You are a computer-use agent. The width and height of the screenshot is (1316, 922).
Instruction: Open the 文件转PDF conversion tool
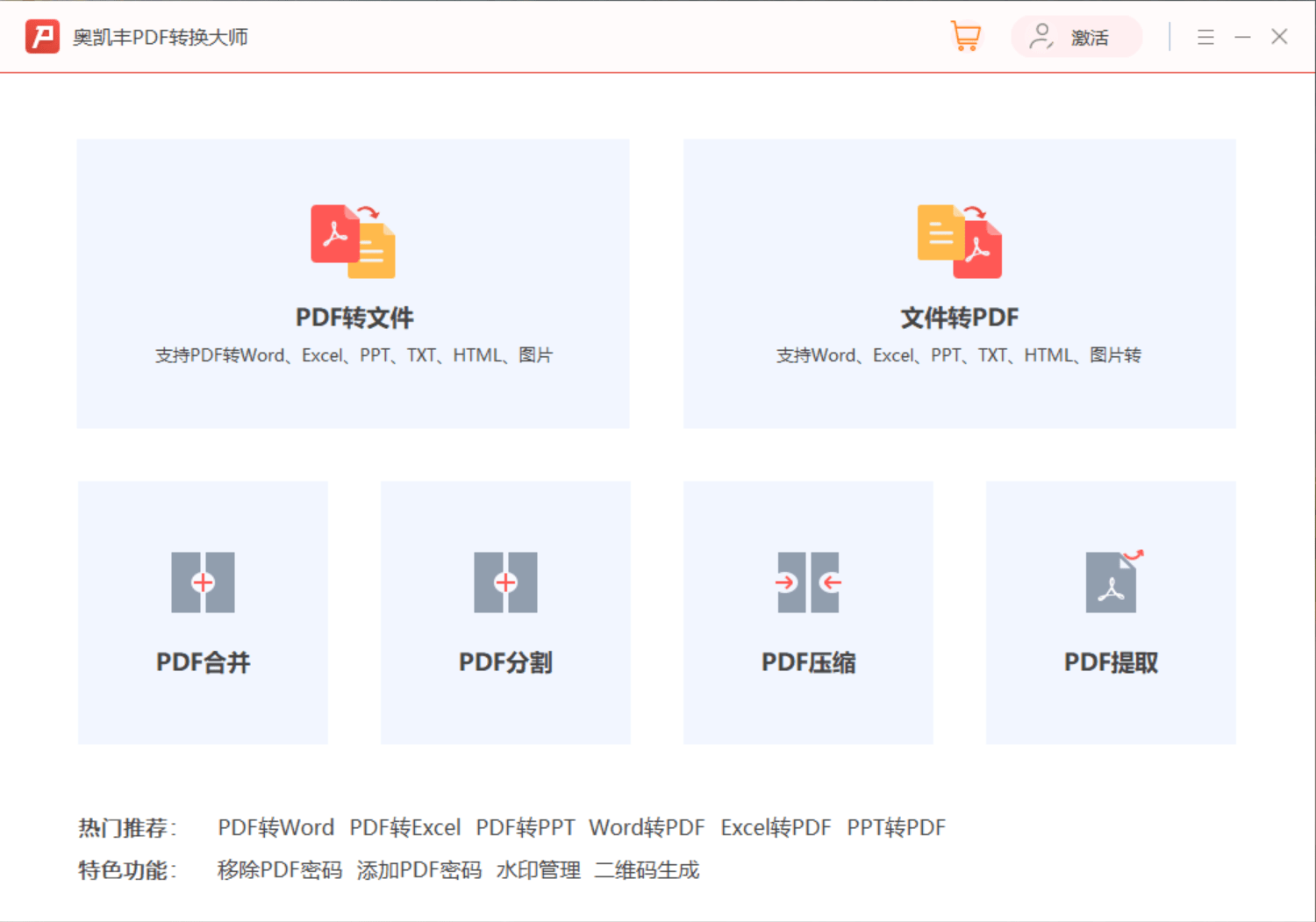pyautogui.click(x=959, y=282)
